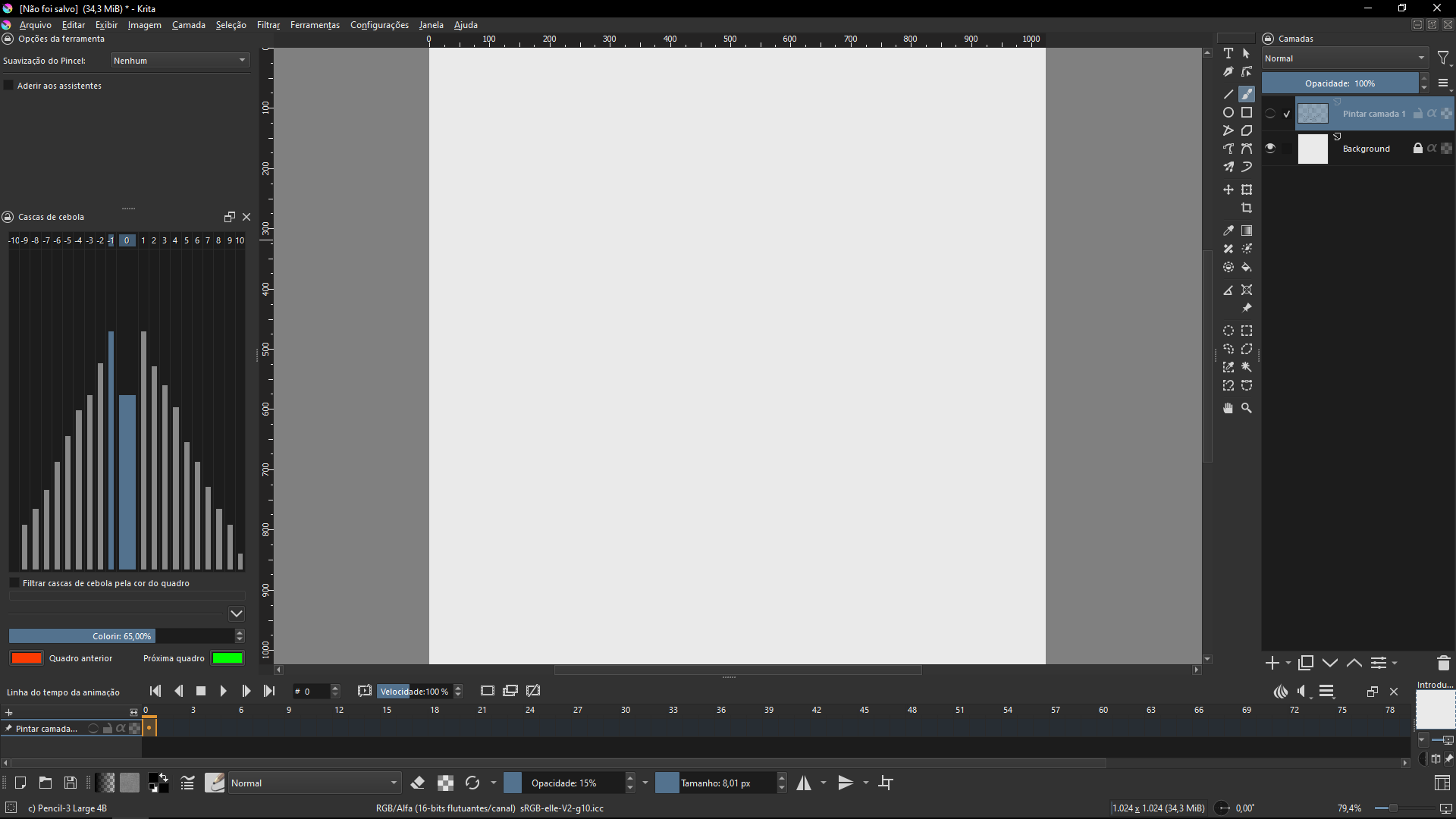Hide the Background layer
The image size is (1456, 819).
[1270, 149]
